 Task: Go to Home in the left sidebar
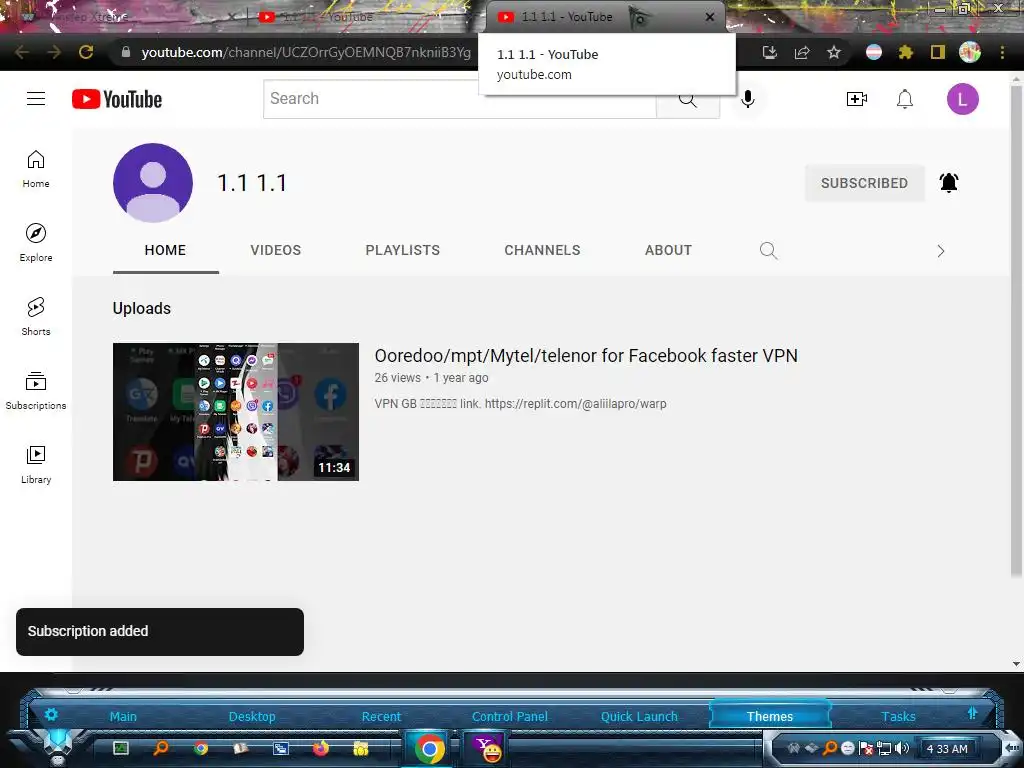36,169
